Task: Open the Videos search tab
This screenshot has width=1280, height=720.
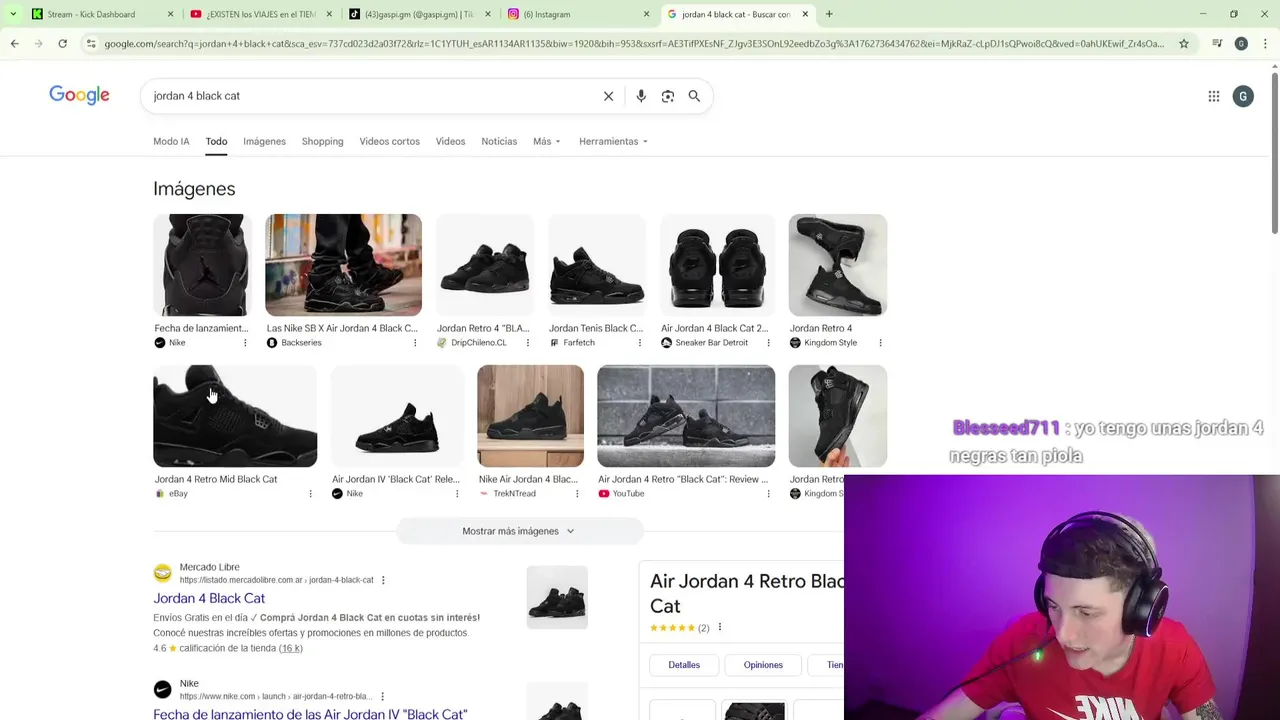Action: pyautogui.click(x=450, y=141)
